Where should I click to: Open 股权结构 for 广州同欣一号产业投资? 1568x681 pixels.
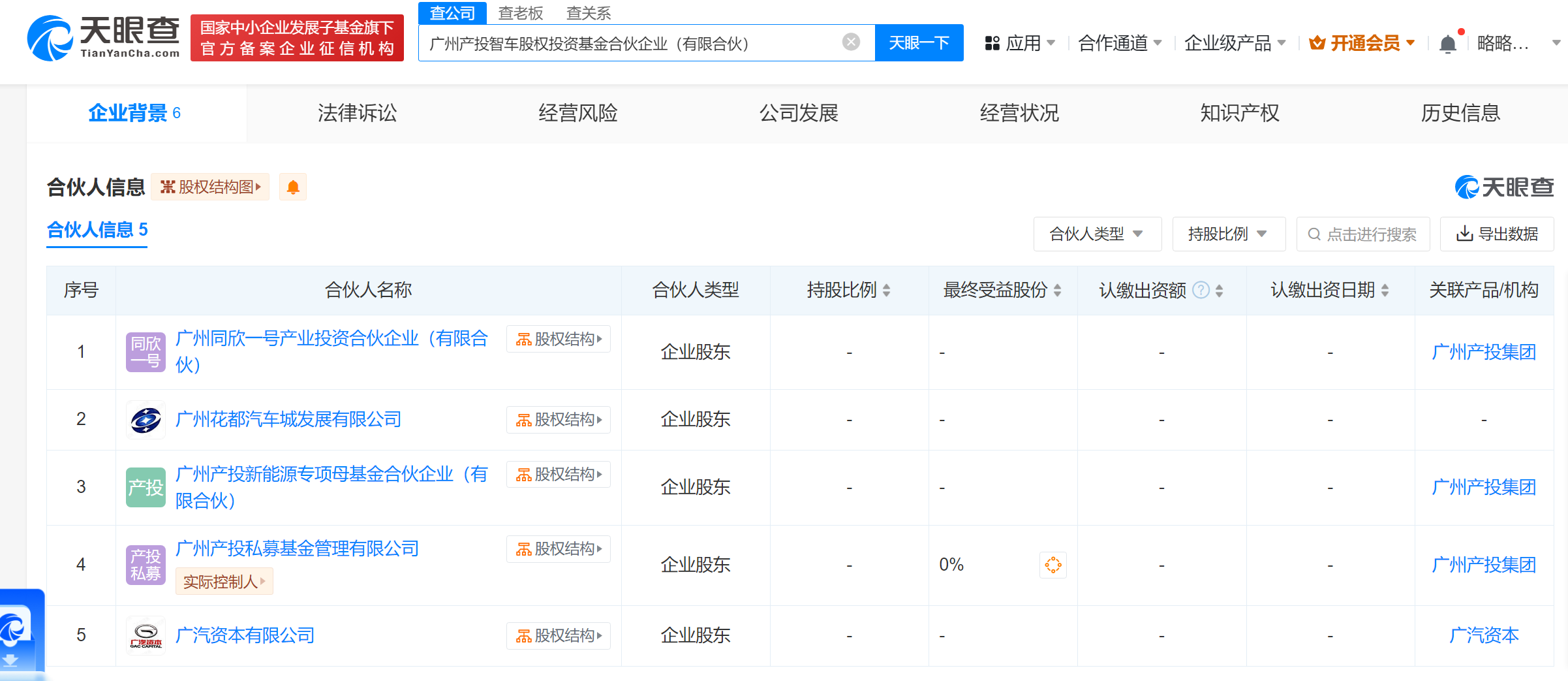(559, 339)
